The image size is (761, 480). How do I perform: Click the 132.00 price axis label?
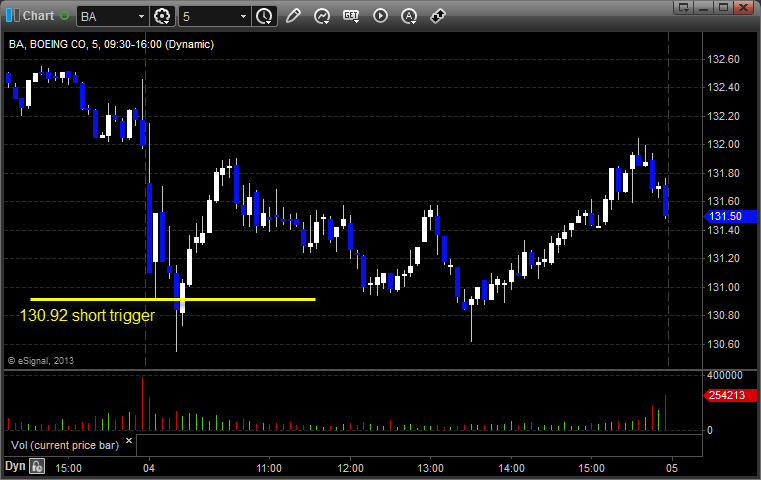pos(723,144)
